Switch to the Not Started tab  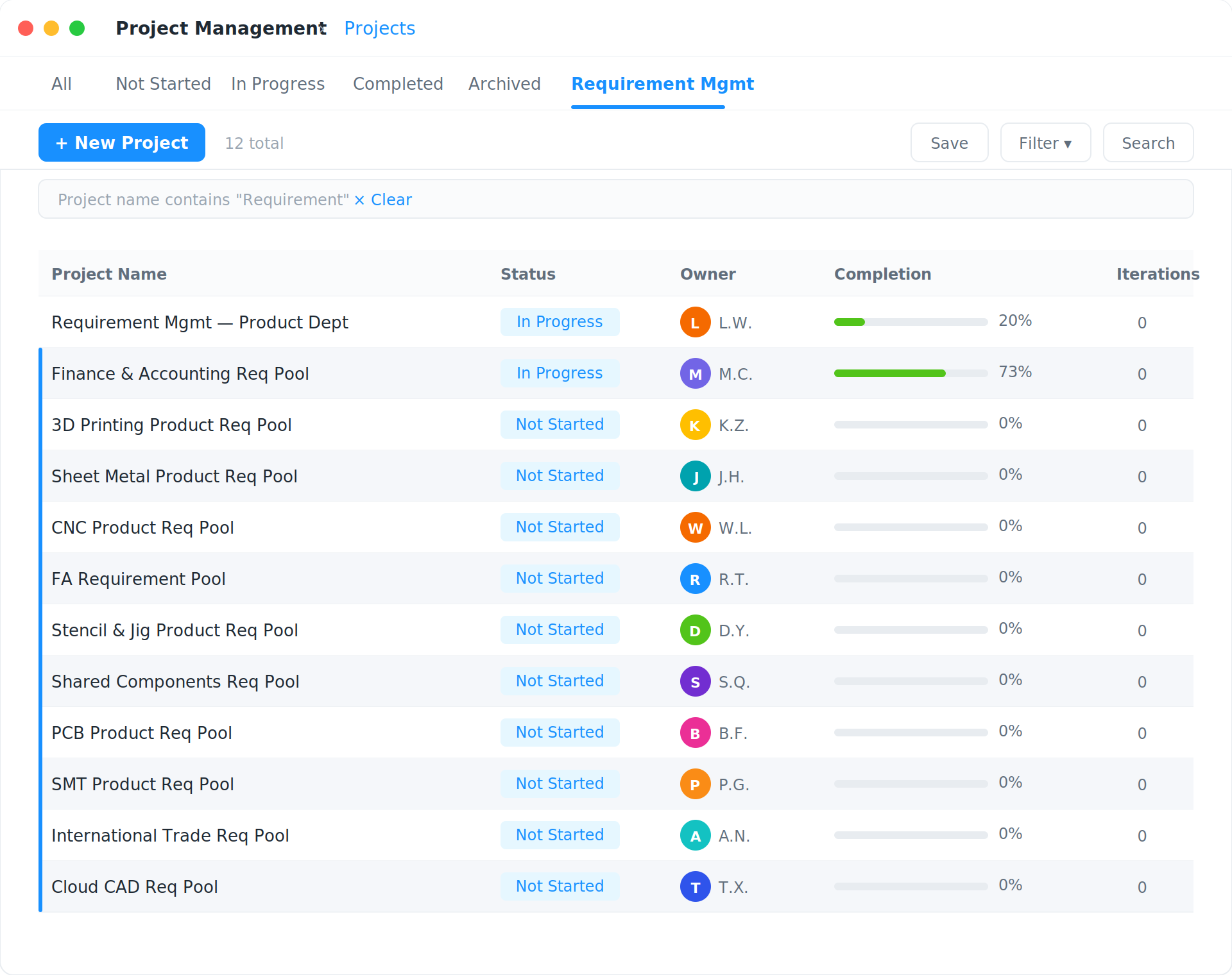coord(163,84)
